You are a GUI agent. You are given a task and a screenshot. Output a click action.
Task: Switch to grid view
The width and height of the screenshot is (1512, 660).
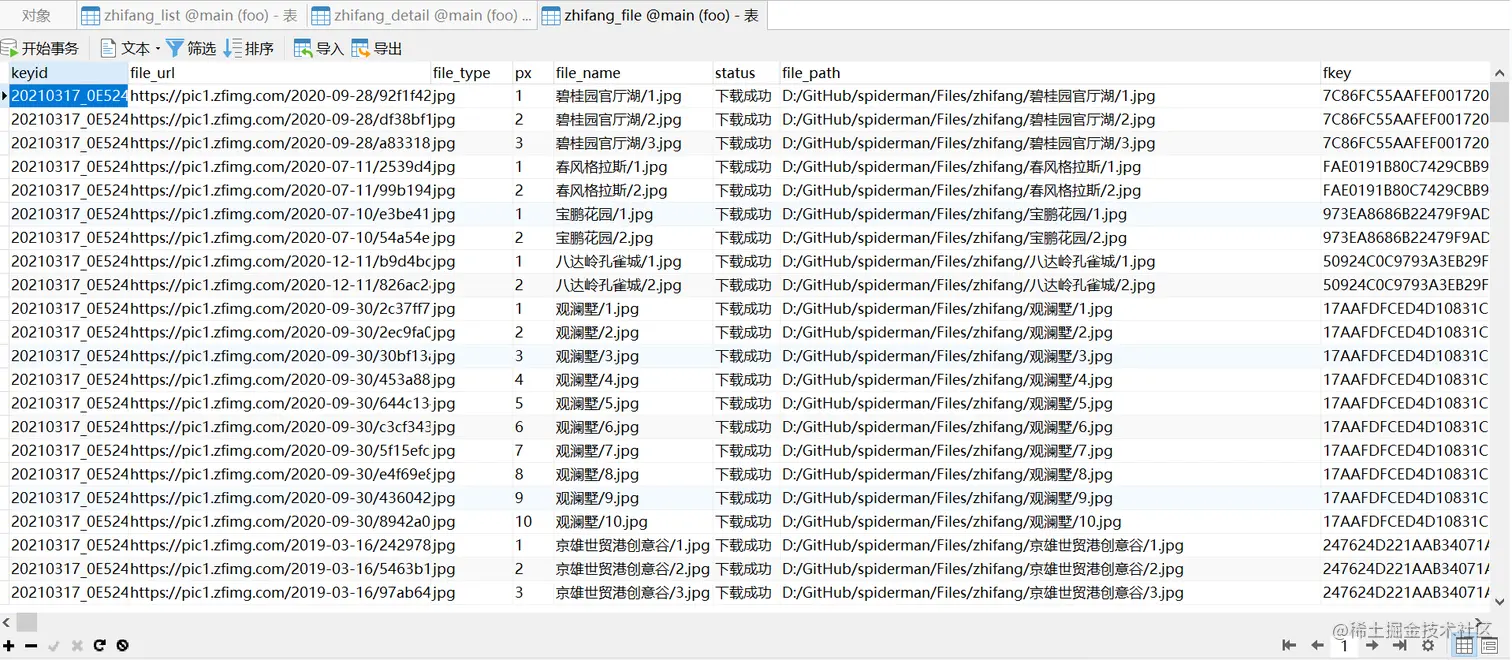tap(1465, 646)
